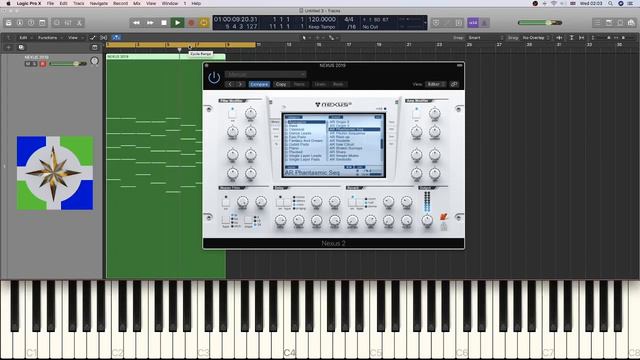The image size is (640, 360).
Task: Start playback with green Play button
Action: pos(177,23)
